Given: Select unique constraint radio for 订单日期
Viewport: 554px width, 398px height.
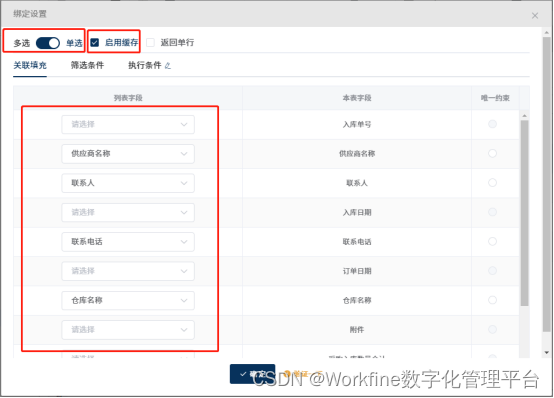Looking at the screenshot, I should coord(492,271).
